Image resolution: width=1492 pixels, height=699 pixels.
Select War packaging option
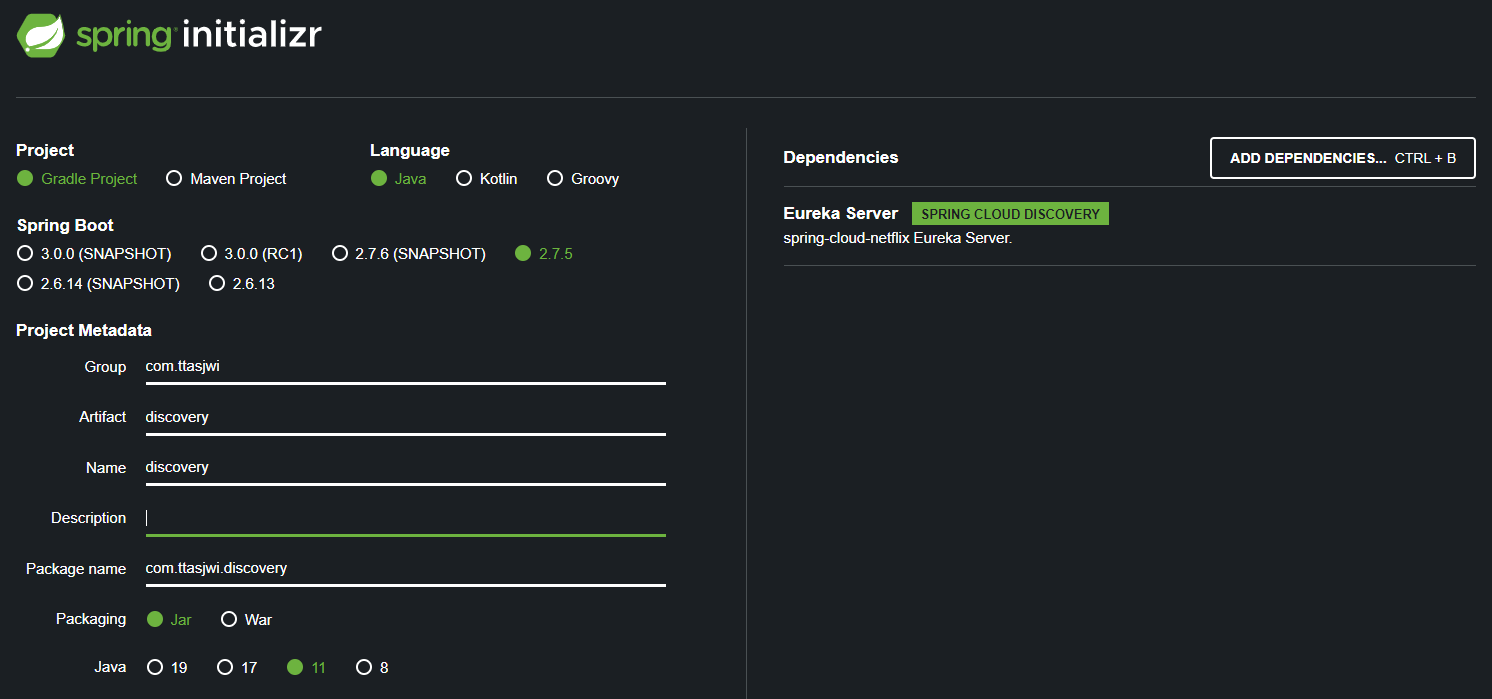click(x=246, y=620)
